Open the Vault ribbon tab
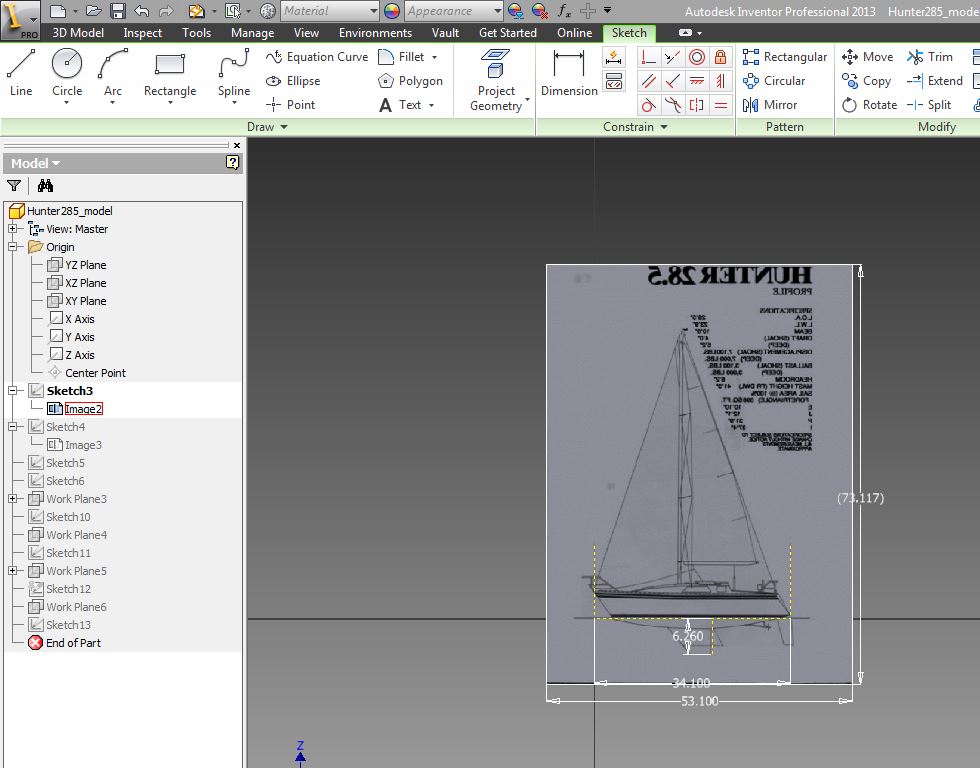Viewport: 980px width, 768px height. point(445,32)
